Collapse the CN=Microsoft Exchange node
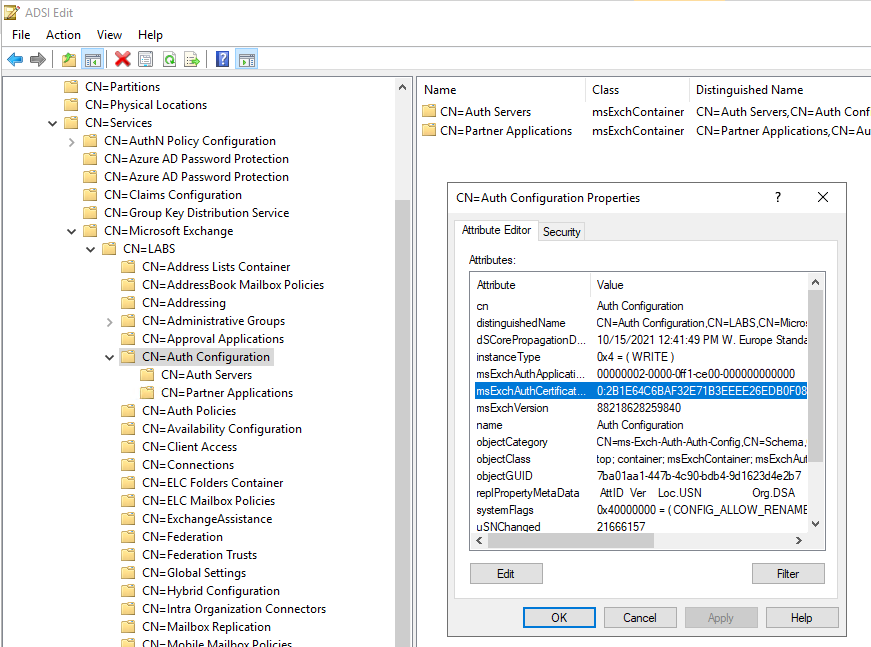 (71, 231)
